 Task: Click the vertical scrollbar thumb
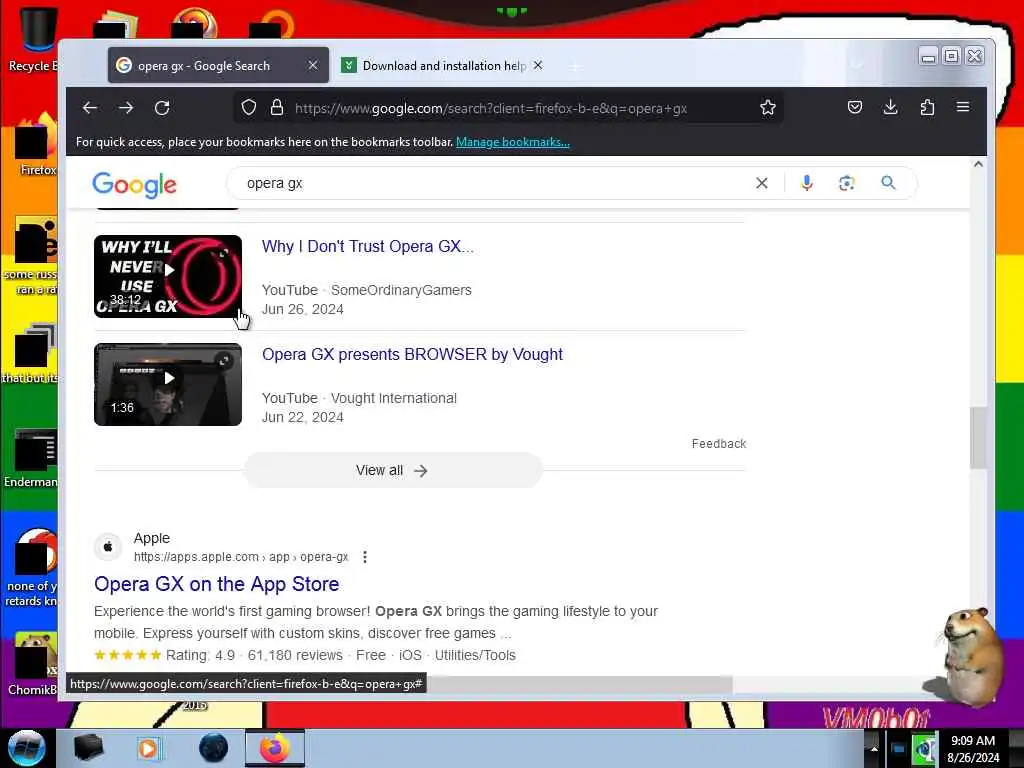pos(978,438)
